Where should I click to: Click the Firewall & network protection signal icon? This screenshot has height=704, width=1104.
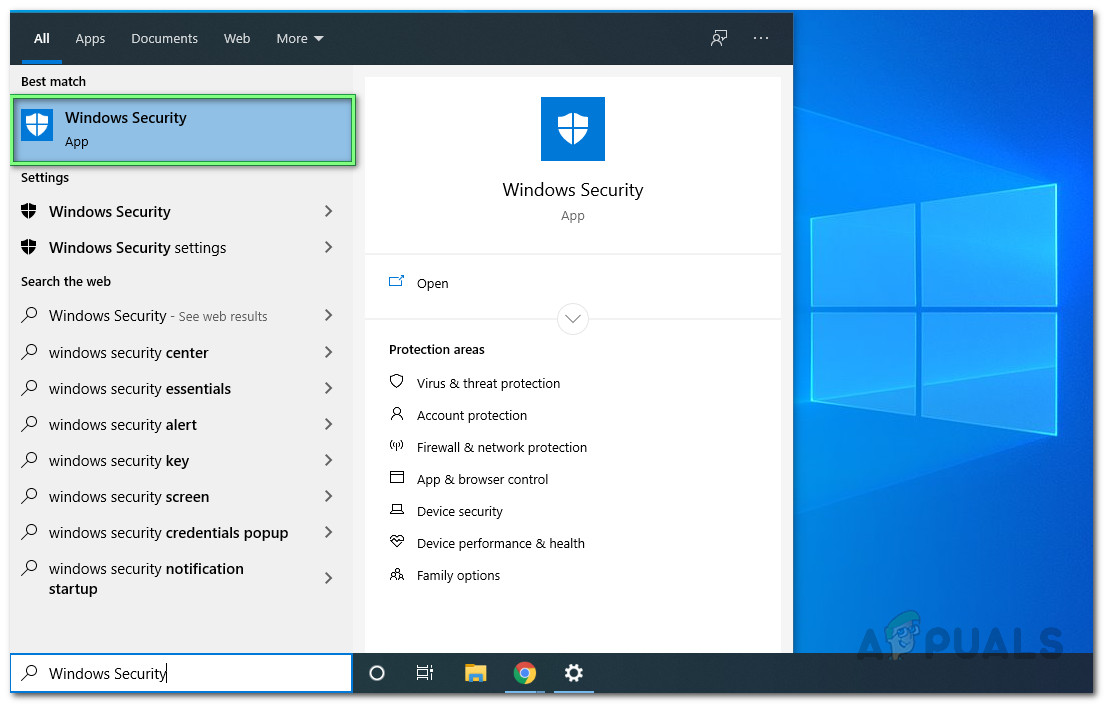pyautogui.click(x=396, y=446)
